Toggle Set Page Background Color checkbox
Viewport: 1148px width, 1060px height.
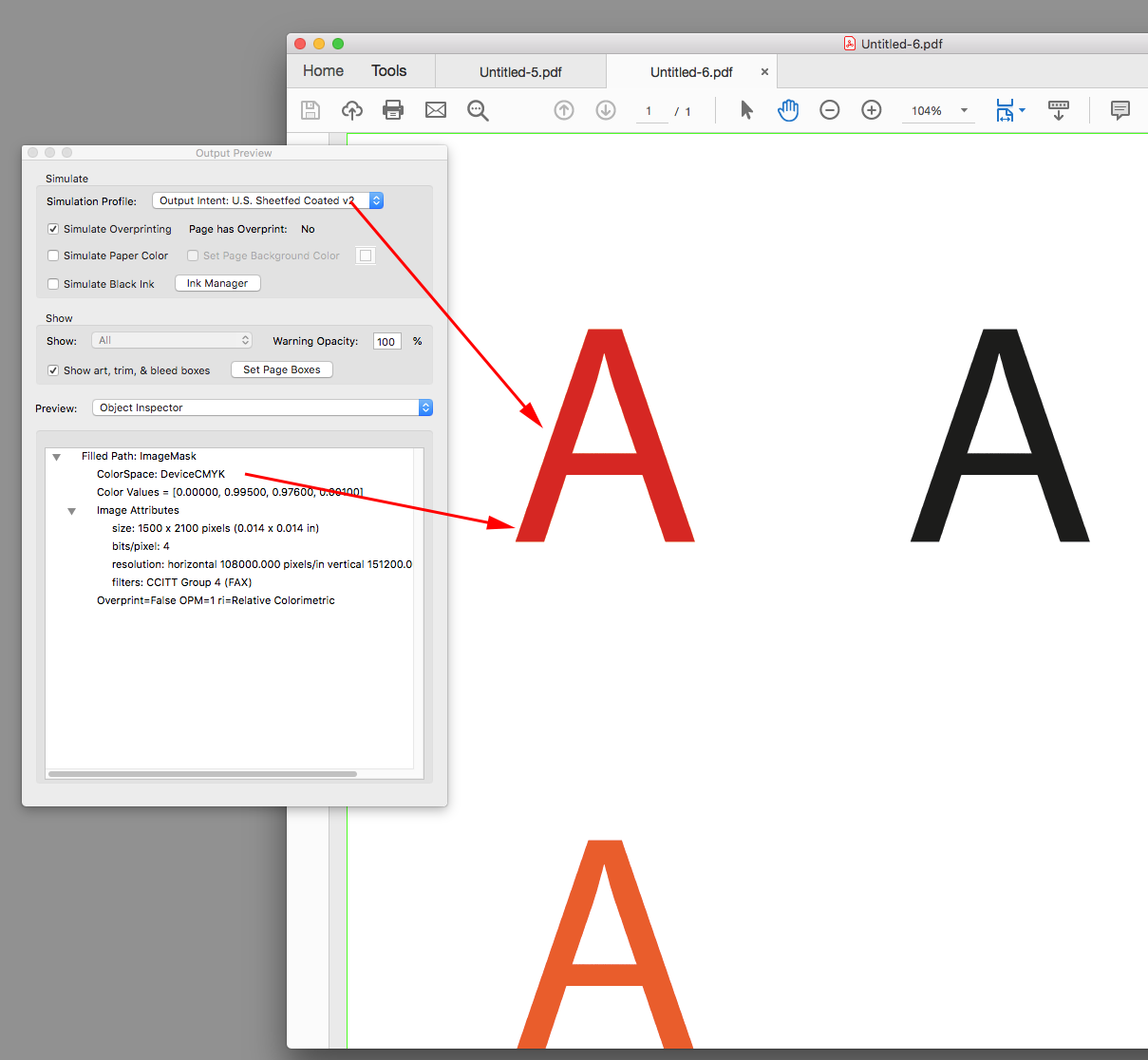pos(193,256)
